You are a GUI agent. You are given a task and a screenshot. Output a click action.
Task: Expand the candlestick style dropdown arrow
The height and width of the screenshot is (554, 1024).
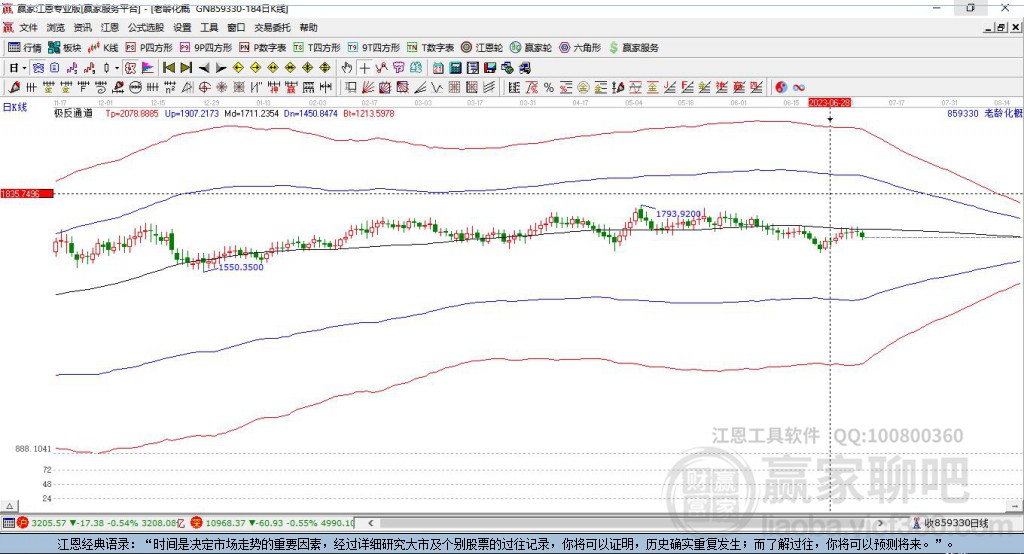point(116,68)
